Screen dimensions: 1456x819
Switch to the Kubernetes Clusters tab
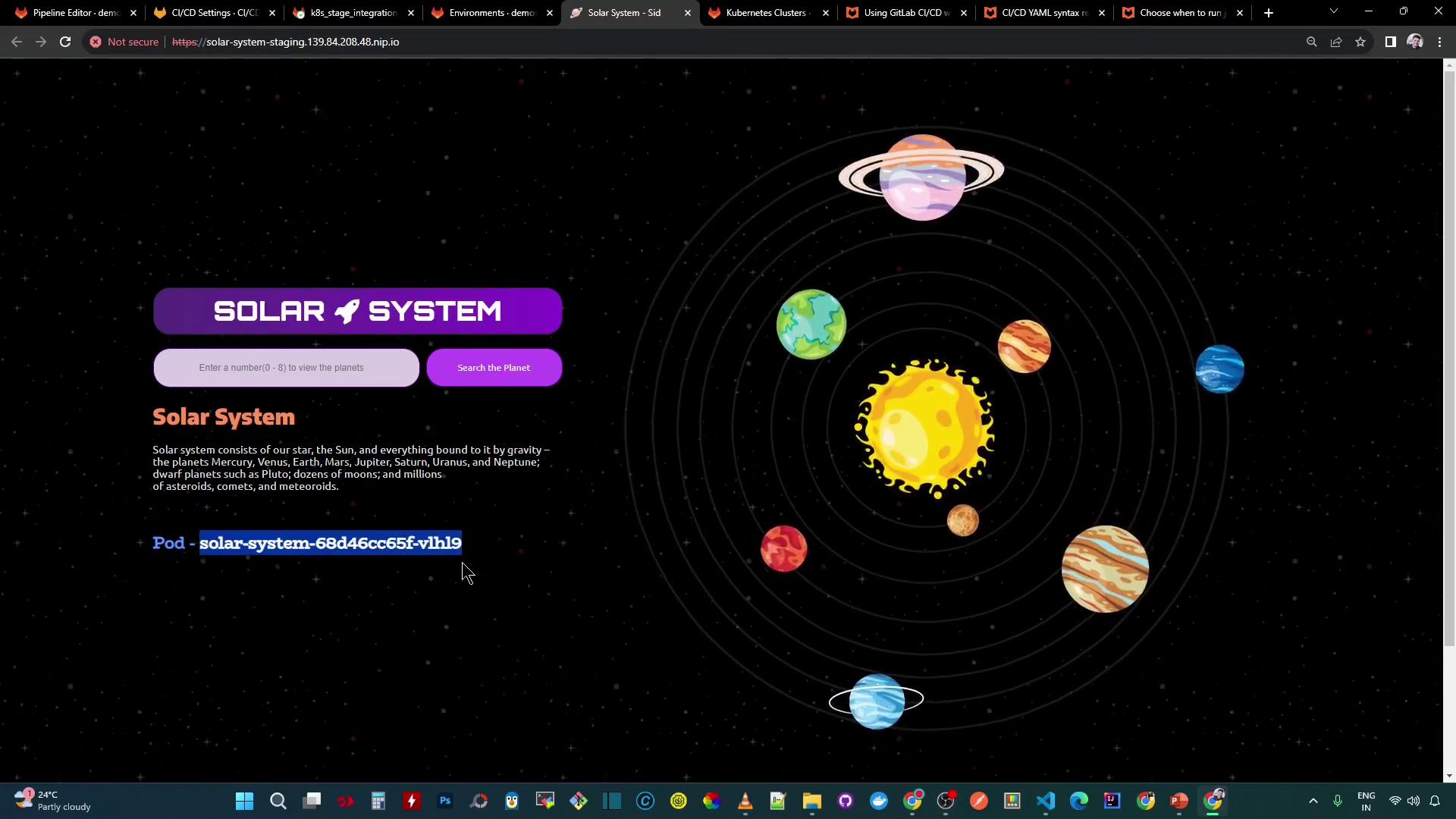[766, 13]
